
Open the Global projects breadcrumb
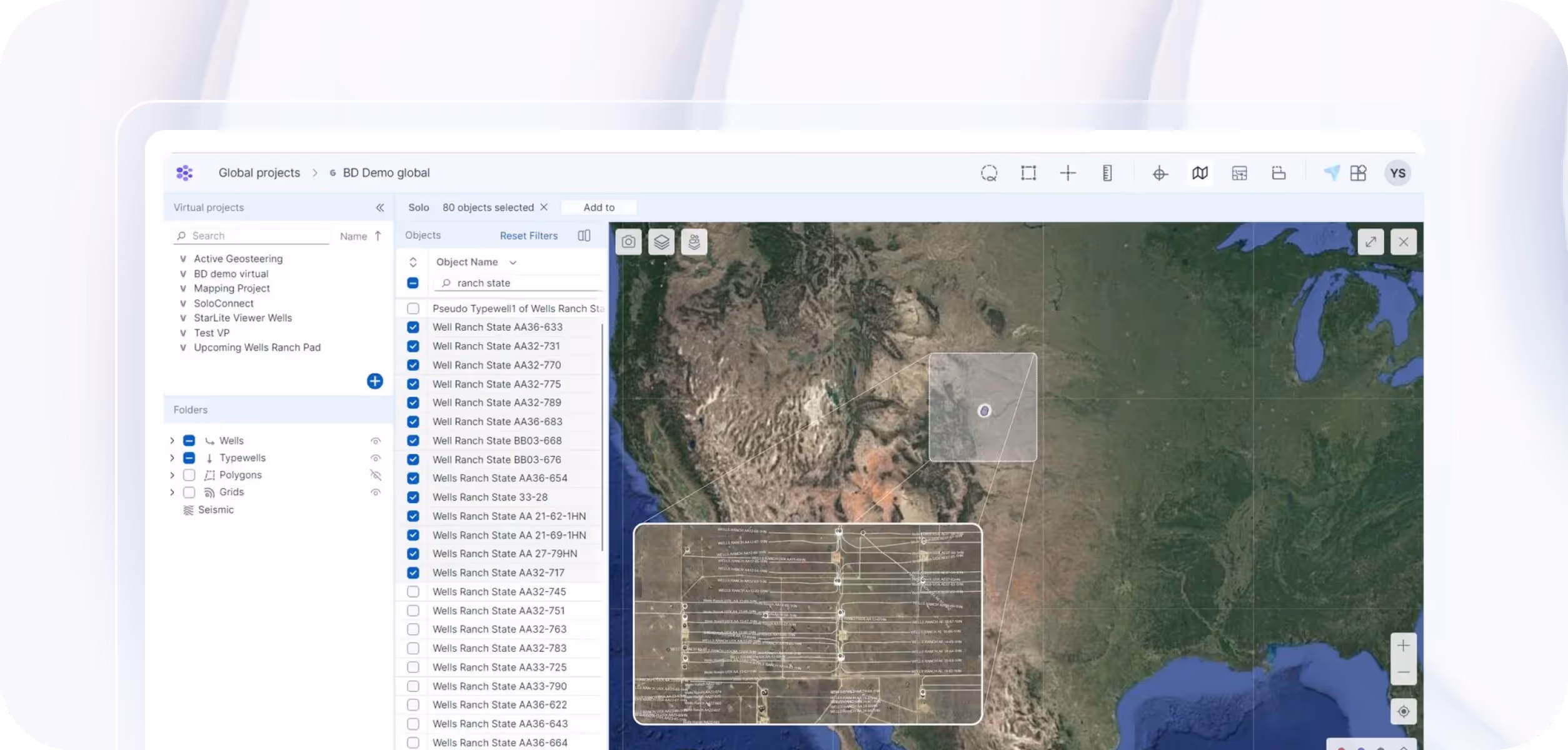[x=259, y=173]
